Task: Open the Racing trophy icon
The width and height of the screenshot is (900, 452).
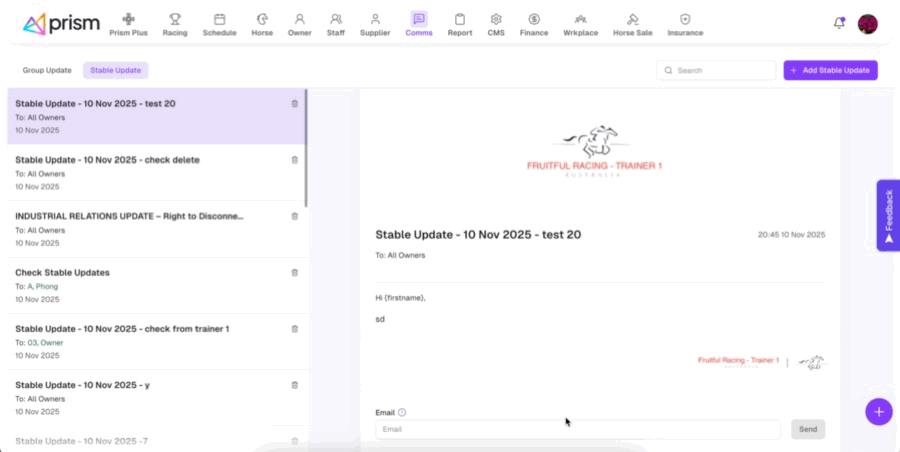Action: 175,19
